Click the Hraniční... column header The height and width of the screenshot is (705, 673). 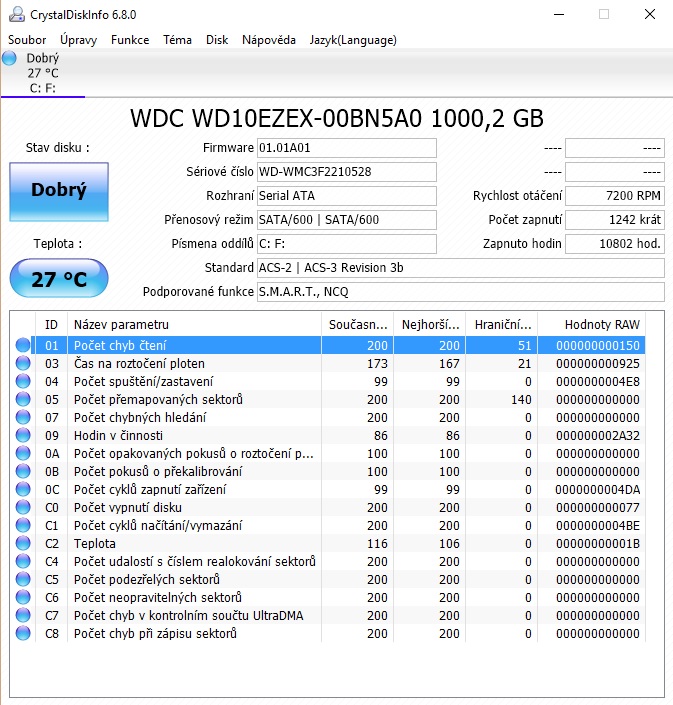pos(502,324)
